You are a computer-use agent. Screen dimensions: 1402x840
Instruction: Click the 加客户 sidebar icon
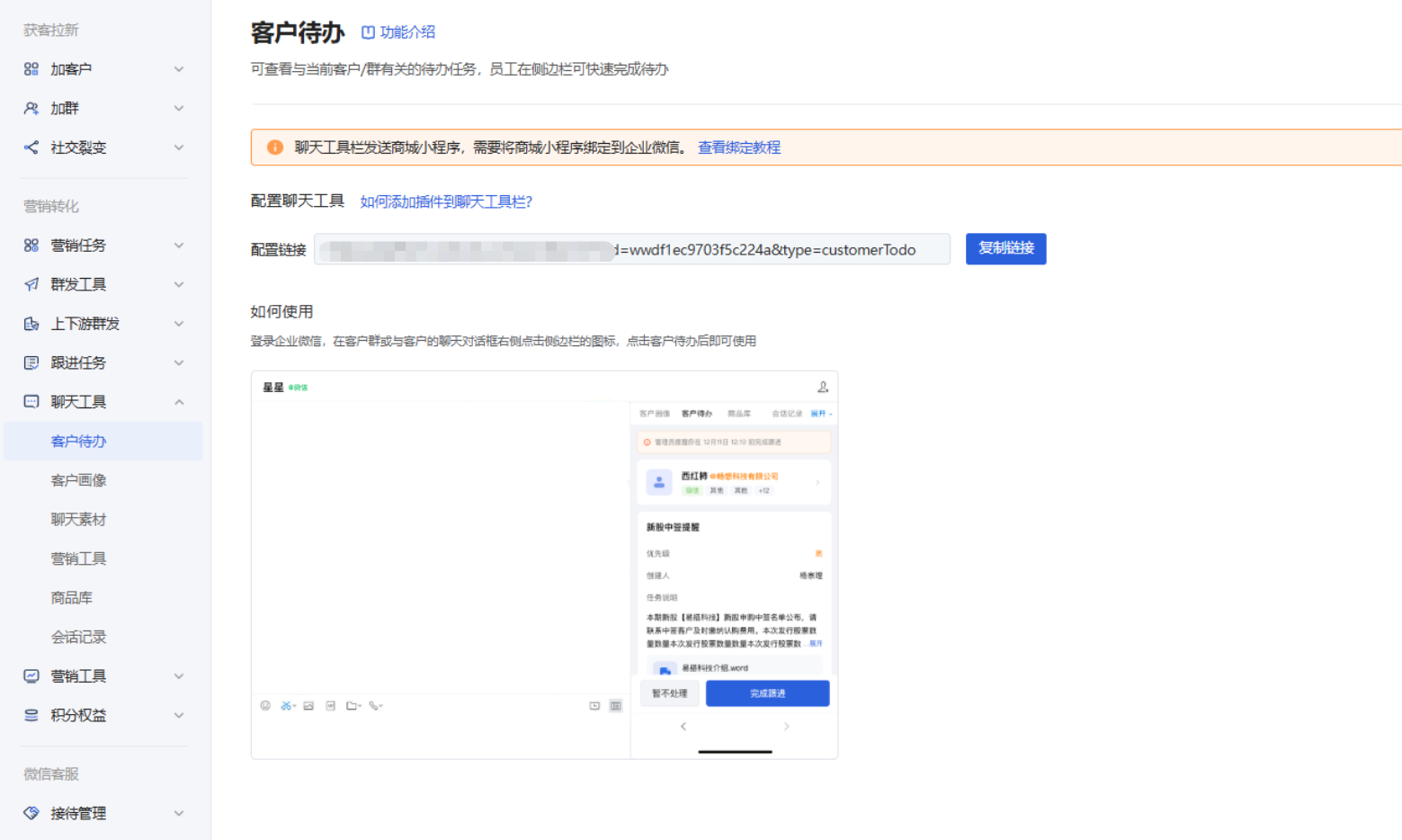point(31,69)
